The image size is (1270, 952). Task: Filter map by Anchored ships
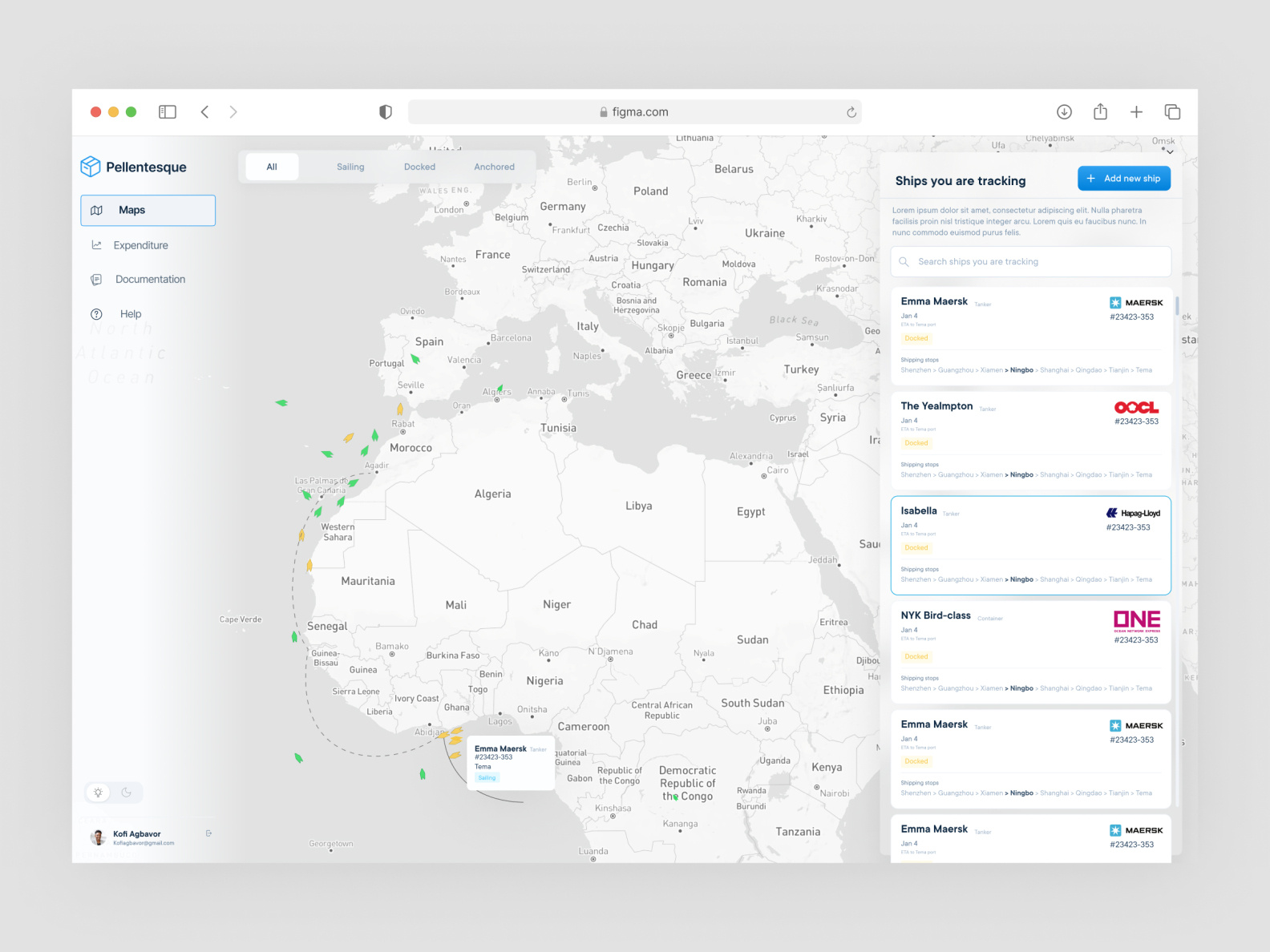coord(495,167)
